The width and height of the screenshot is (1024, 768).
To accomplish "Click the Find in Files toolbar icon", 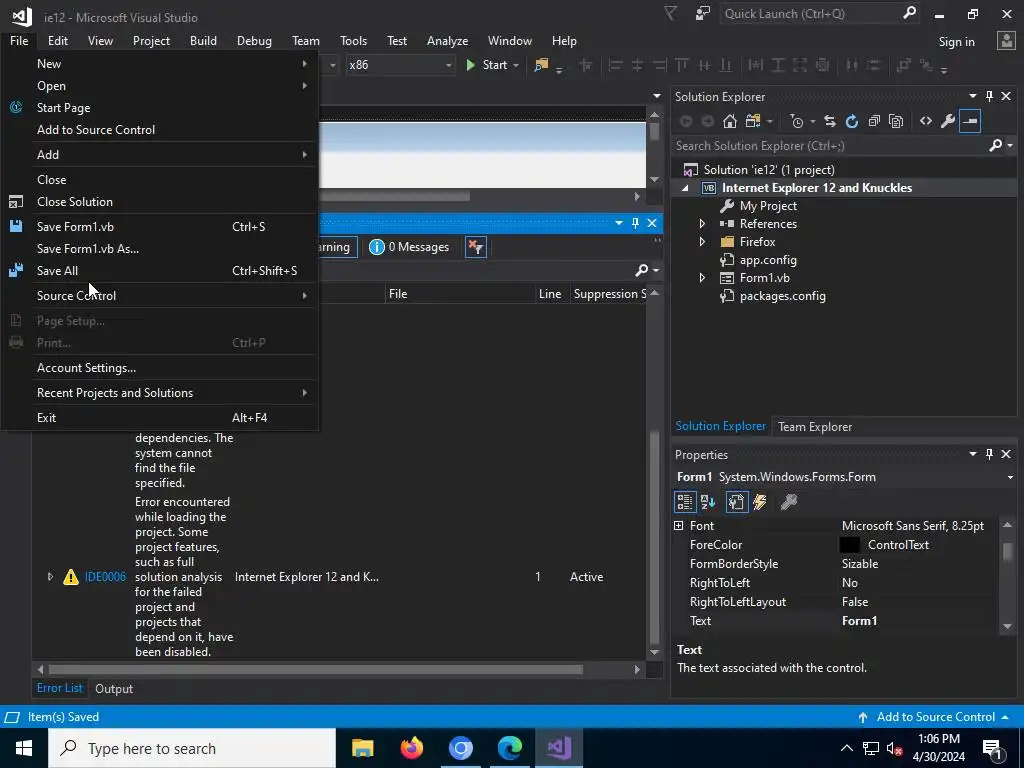I will [541, 65].
